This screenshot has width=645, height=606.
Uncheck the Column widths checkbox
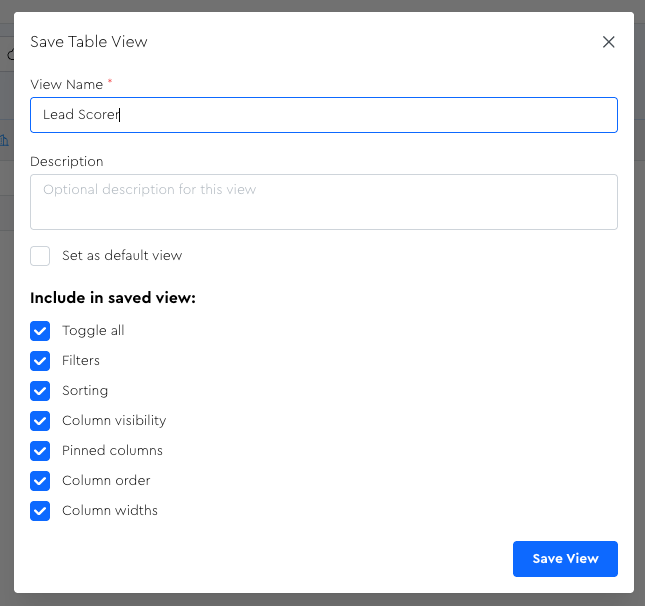pyautogui.click(x=40, y=511)
